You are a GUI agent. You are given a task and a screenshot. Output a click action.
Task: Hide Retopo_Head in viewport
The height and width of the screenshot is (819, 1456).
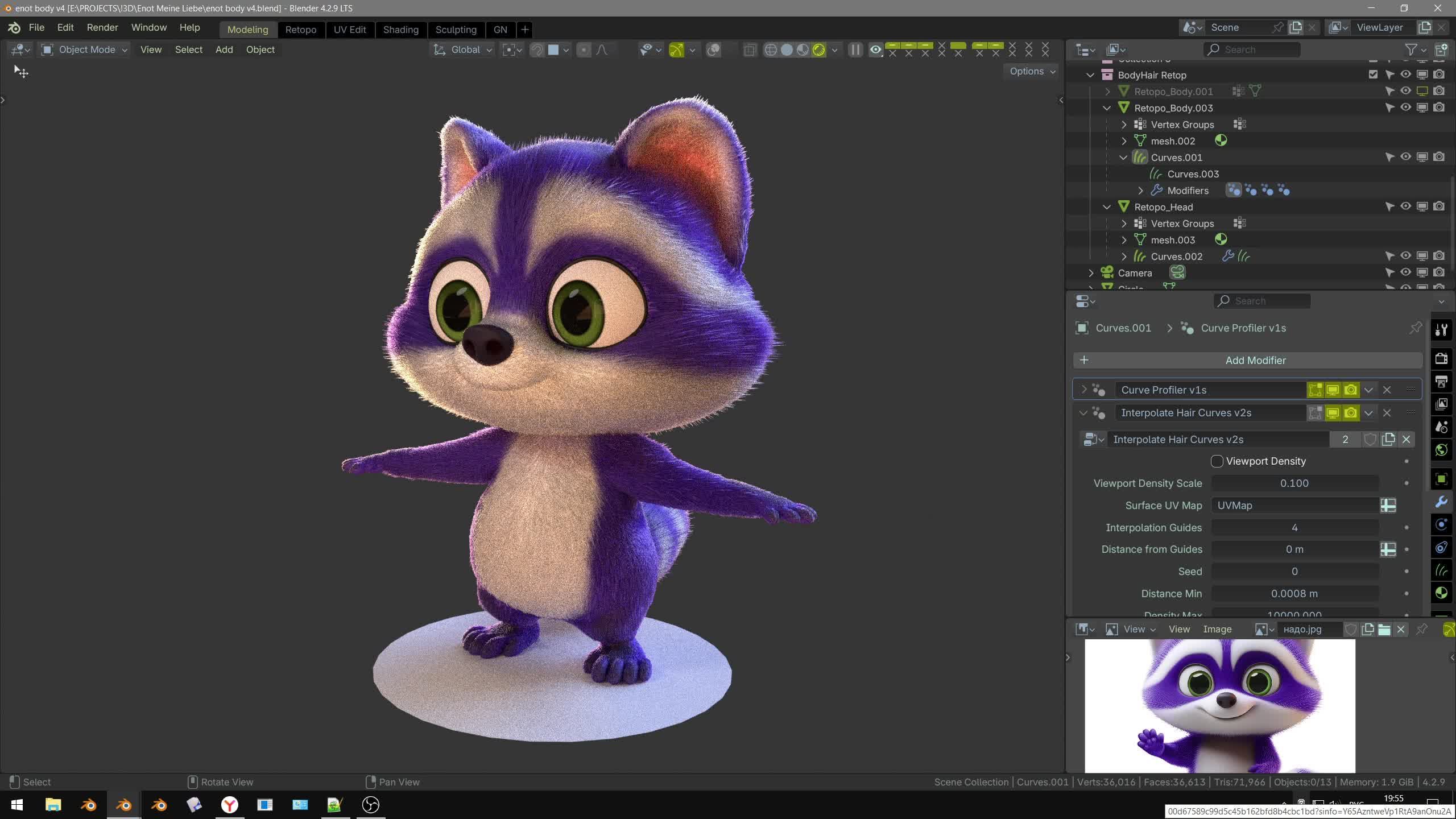1405,206
